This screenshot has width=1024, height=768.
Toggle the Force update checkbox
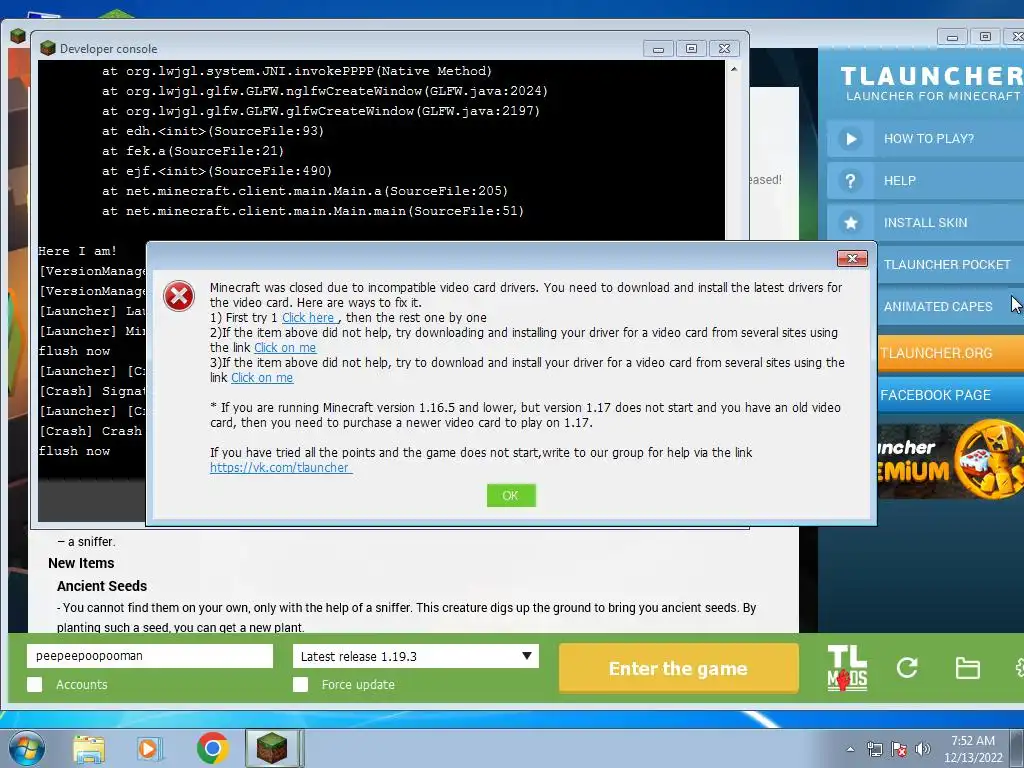click(300, 684)
